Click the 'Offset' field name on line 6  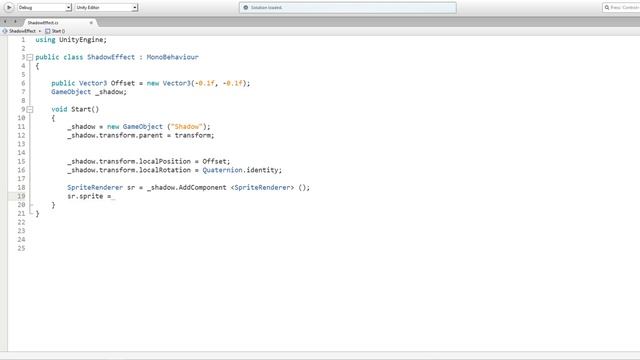[x=123, y=83]
